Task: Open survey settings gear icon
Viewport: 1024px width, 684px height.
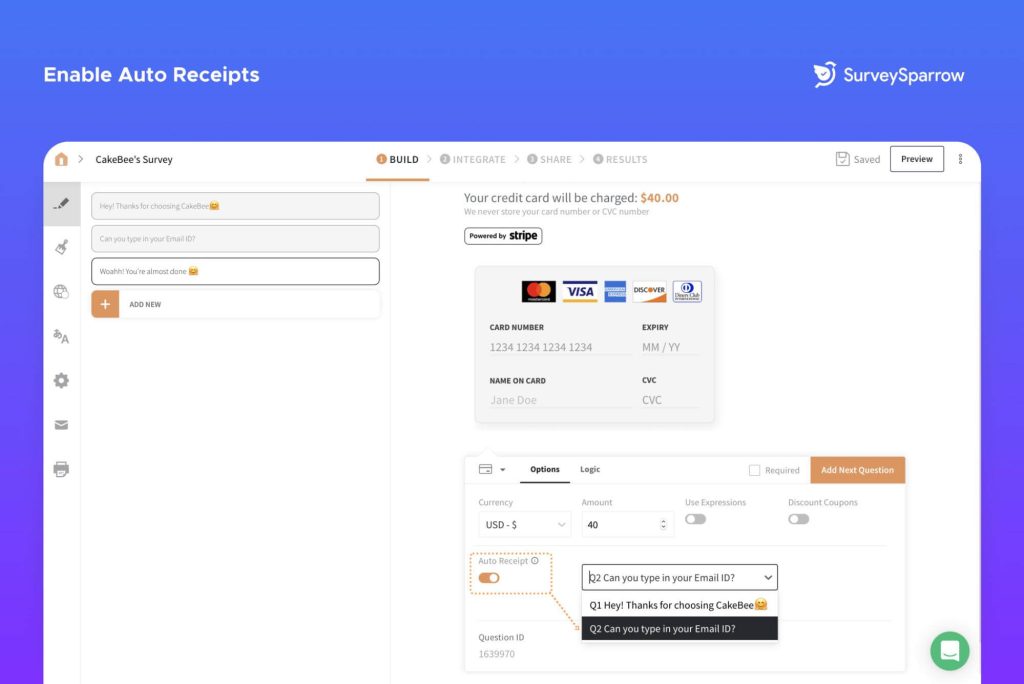Action: (61, 381)
